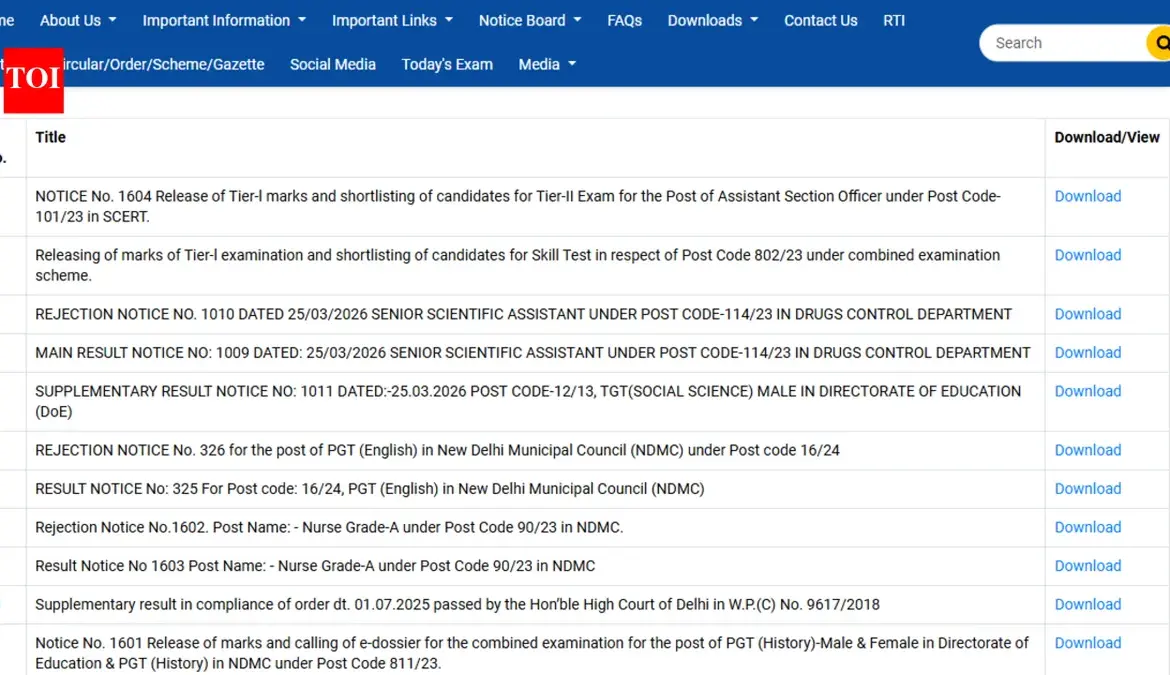Select Result Notice No: 325 title text
Image resolution: width=1170 pixels, height=675 pixels.
point(369,489)
